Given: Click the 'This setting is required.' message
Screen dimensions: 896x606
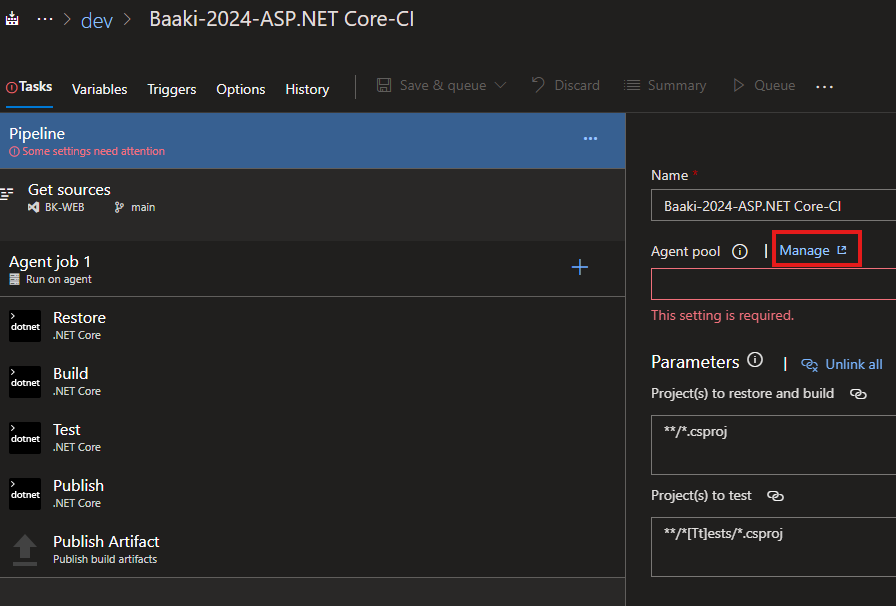Looking at the screenshot, I should coord(722,316).
